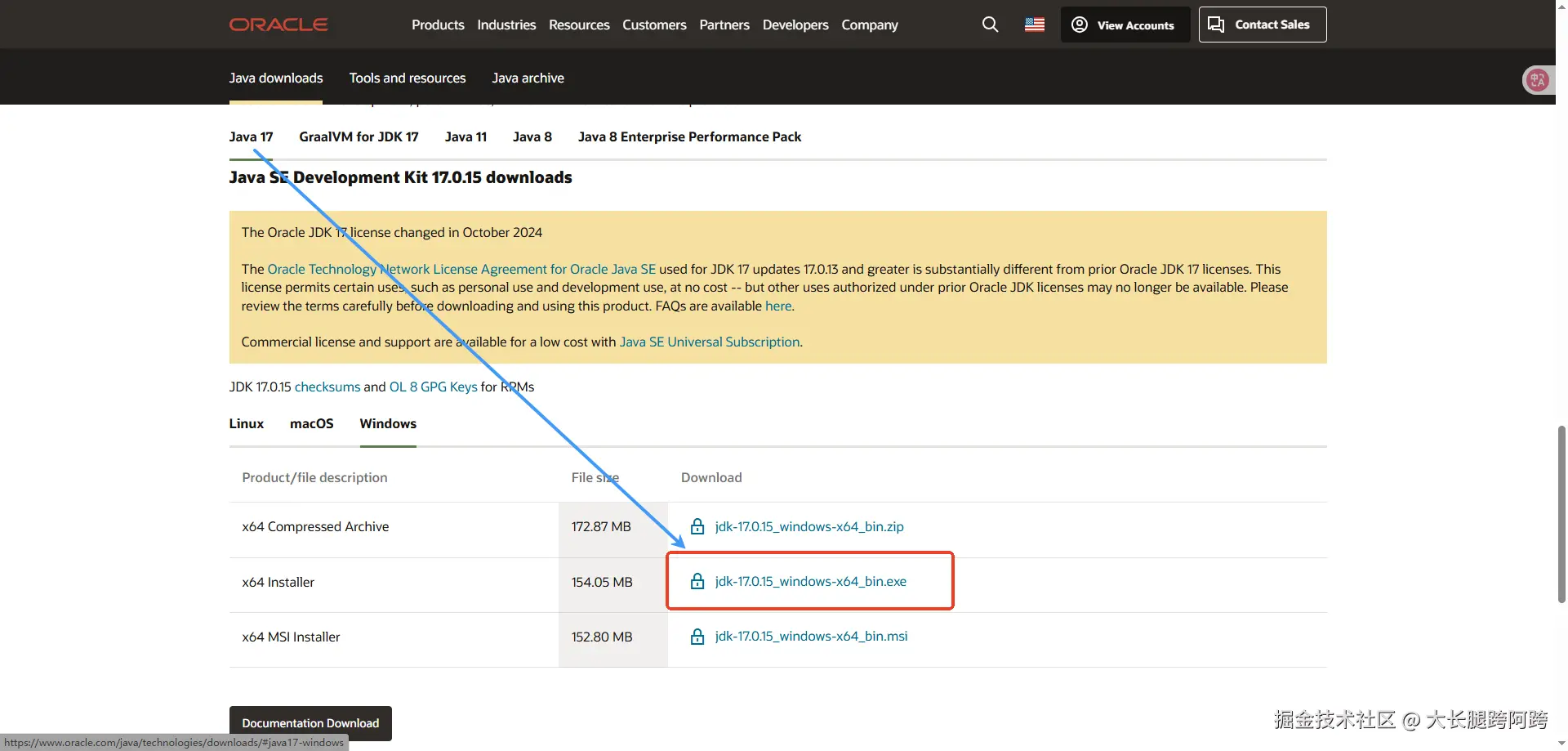Open the Developers menu
1568x751 pixels.
click(x=795, y=25)
